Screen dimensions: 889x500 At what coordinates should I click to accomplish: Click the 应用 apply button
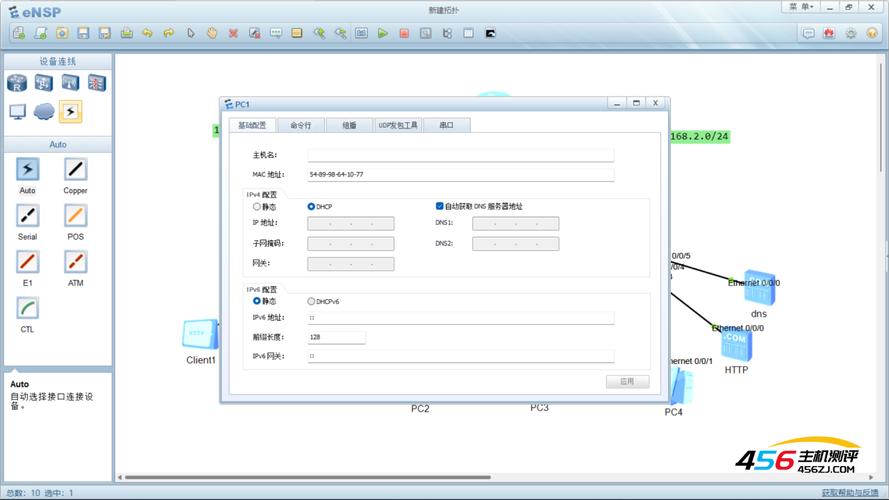[x=627, y=382]
